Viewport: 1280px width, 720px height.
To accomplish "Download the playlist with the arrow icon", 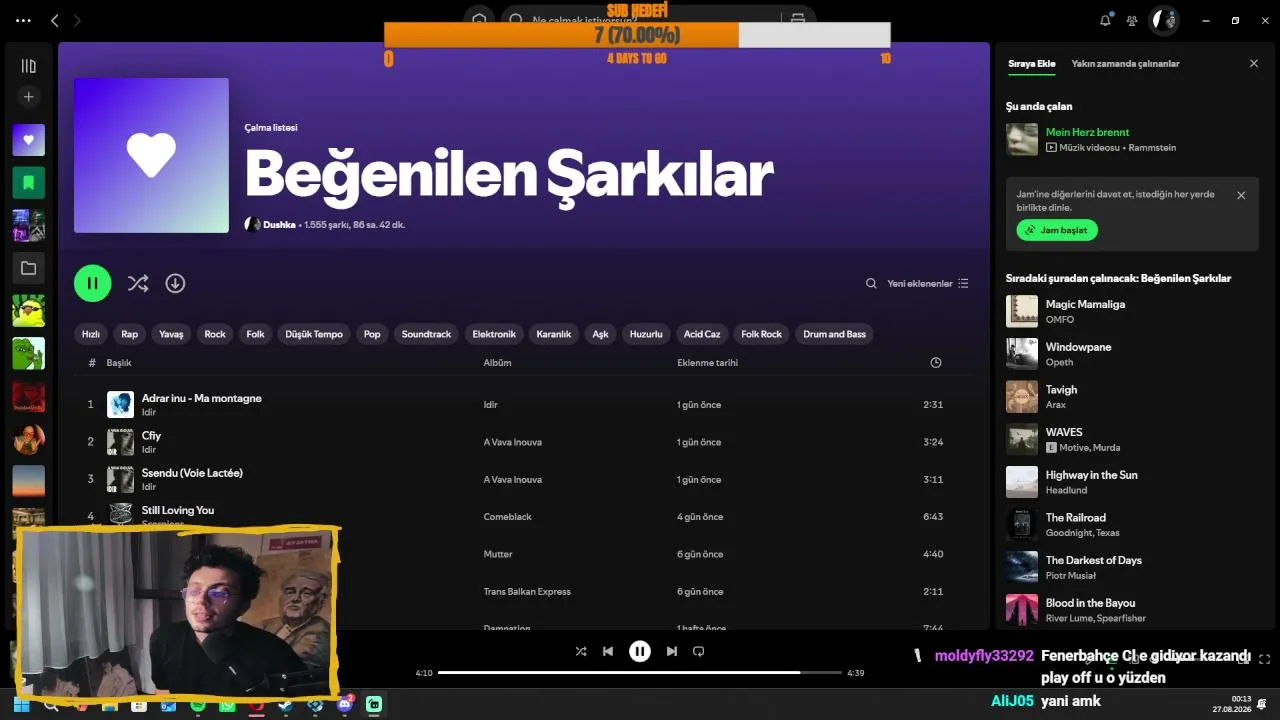I will tap(175, 283).
